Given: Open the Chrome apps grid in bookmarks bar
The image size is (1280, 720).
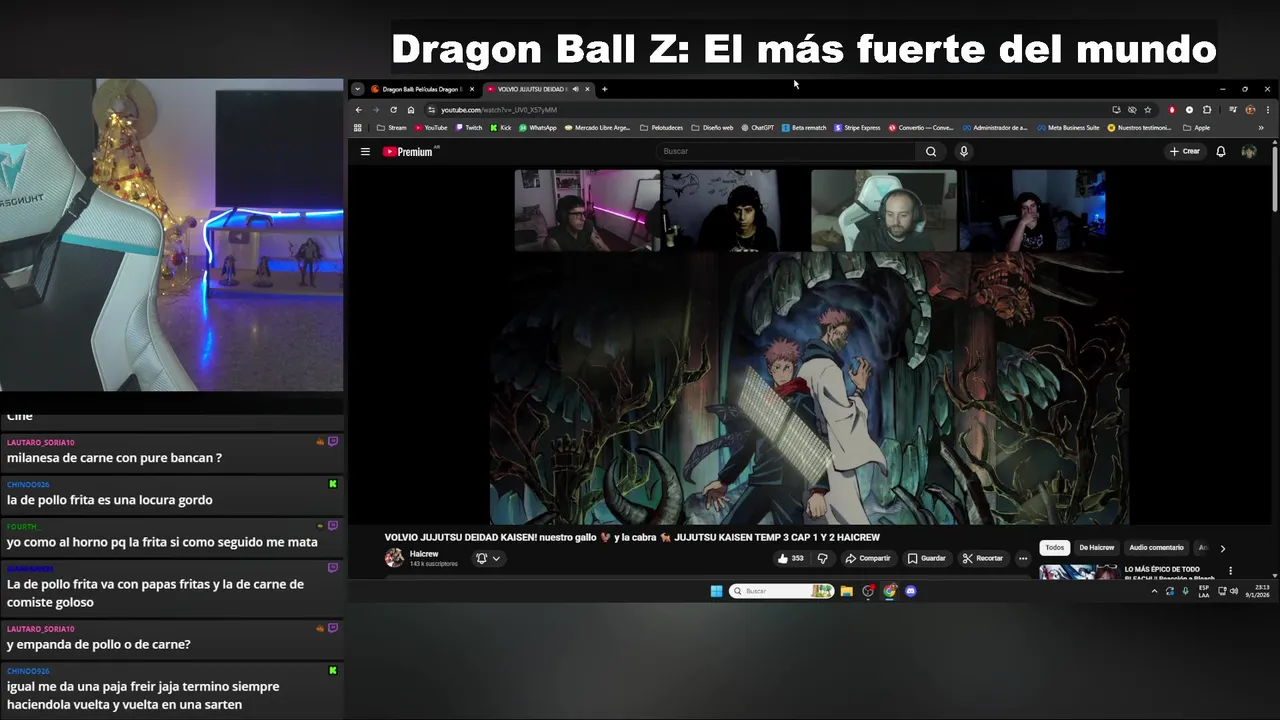Looking at the screenshot, I should pos(357,128).
